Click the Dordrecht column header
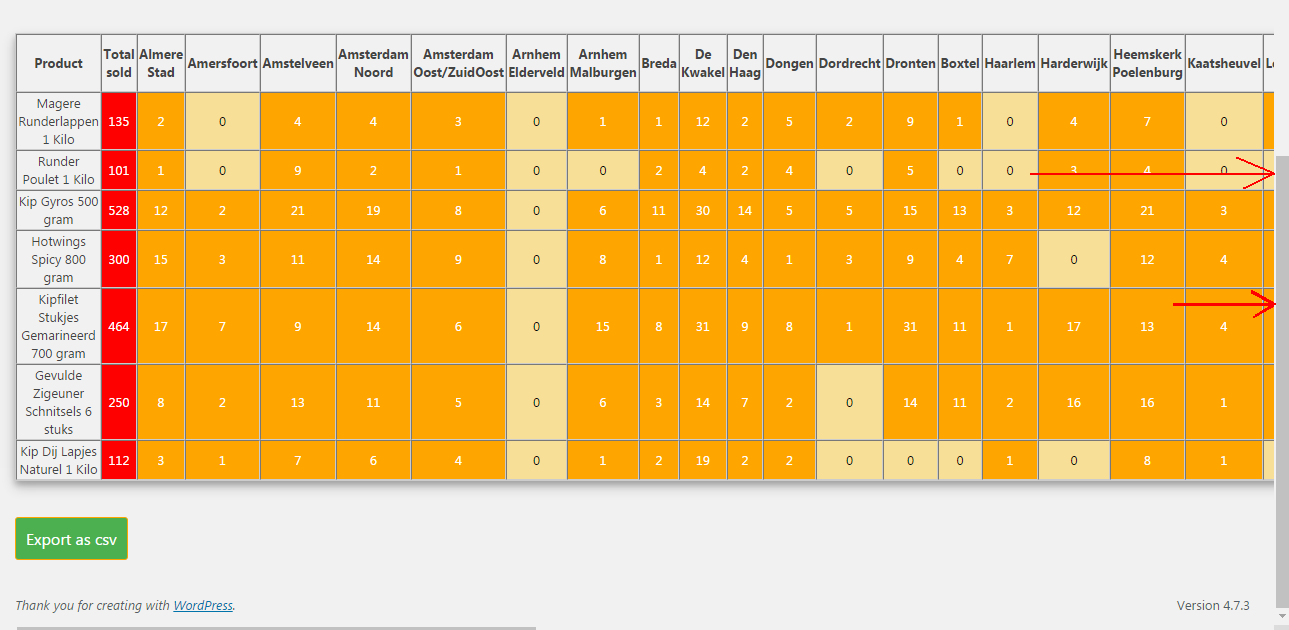This screenshot has height=630, width=1289. click(x=849, y=63)
